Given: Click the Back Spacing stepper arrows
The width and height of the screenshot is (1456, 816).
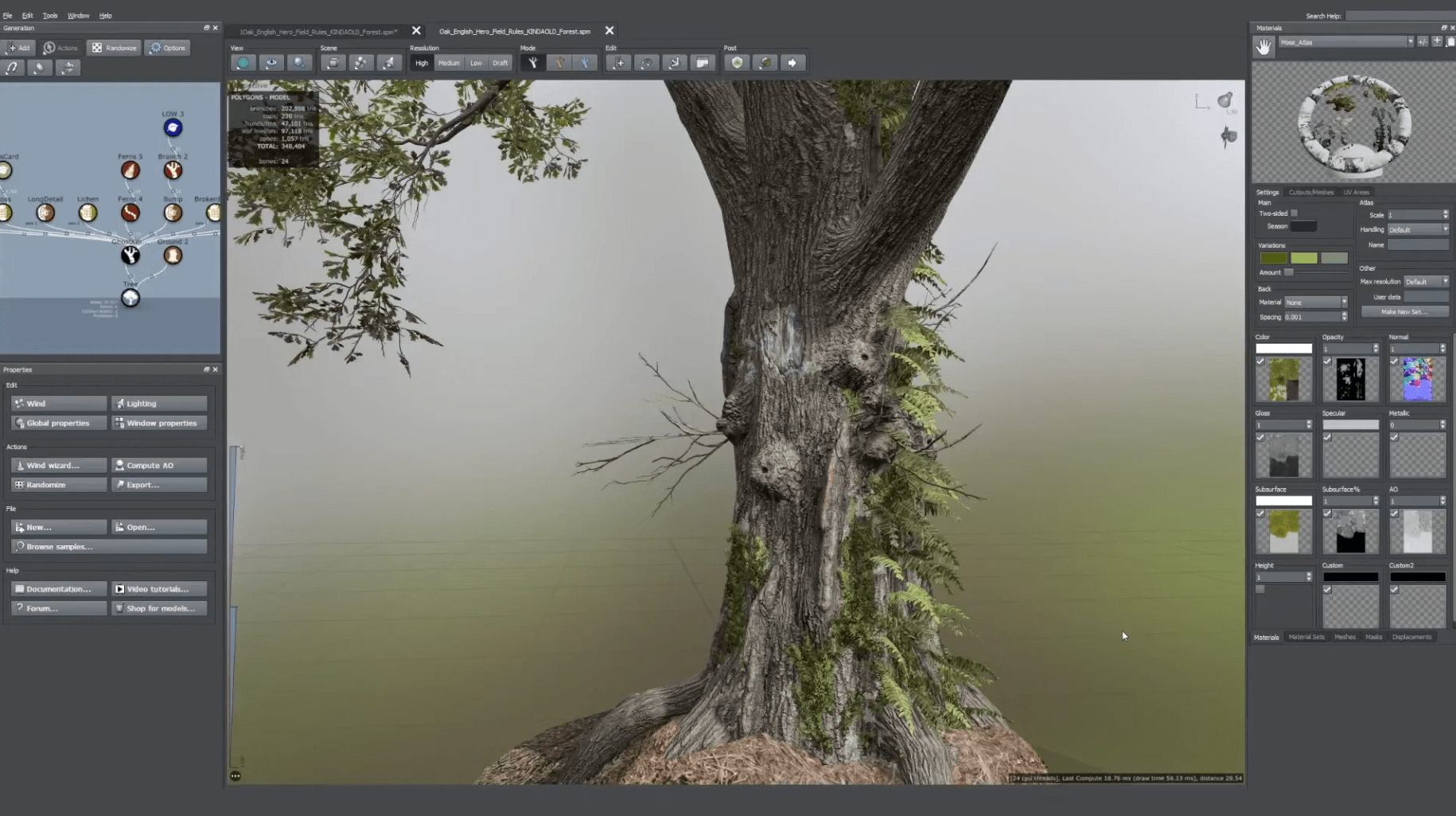Looking at the screenshot, I should pos(1345,317).
